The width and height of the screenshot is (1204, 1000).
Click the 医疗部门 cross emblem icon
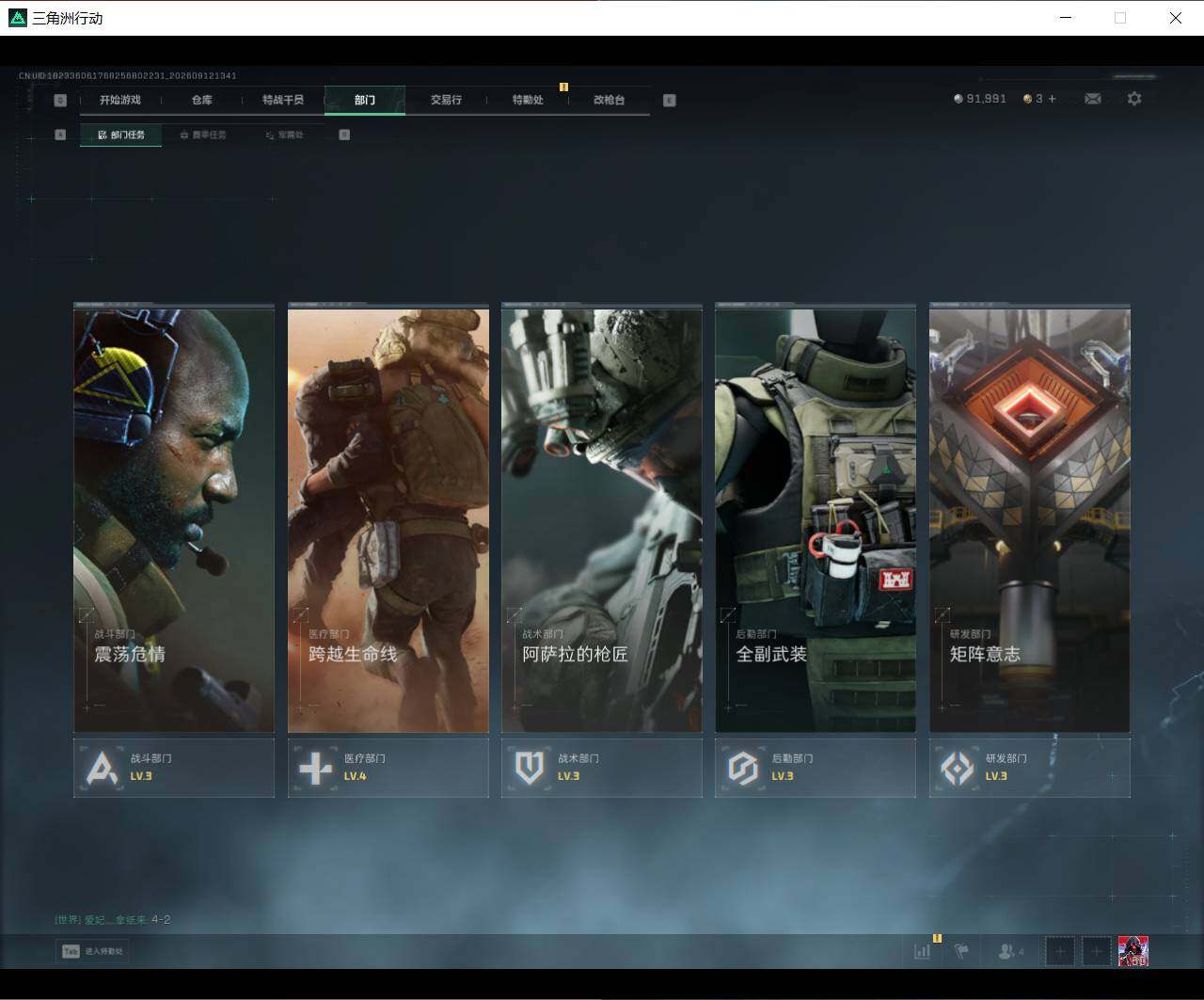pyautogui.click(x=315, y=768)
